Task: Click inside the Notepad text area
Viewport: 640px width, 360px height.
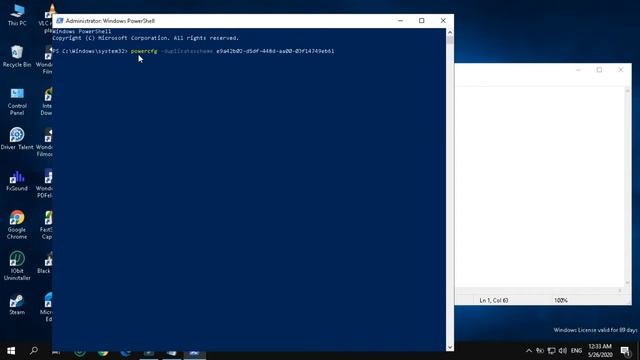Action: coord(540,186)
